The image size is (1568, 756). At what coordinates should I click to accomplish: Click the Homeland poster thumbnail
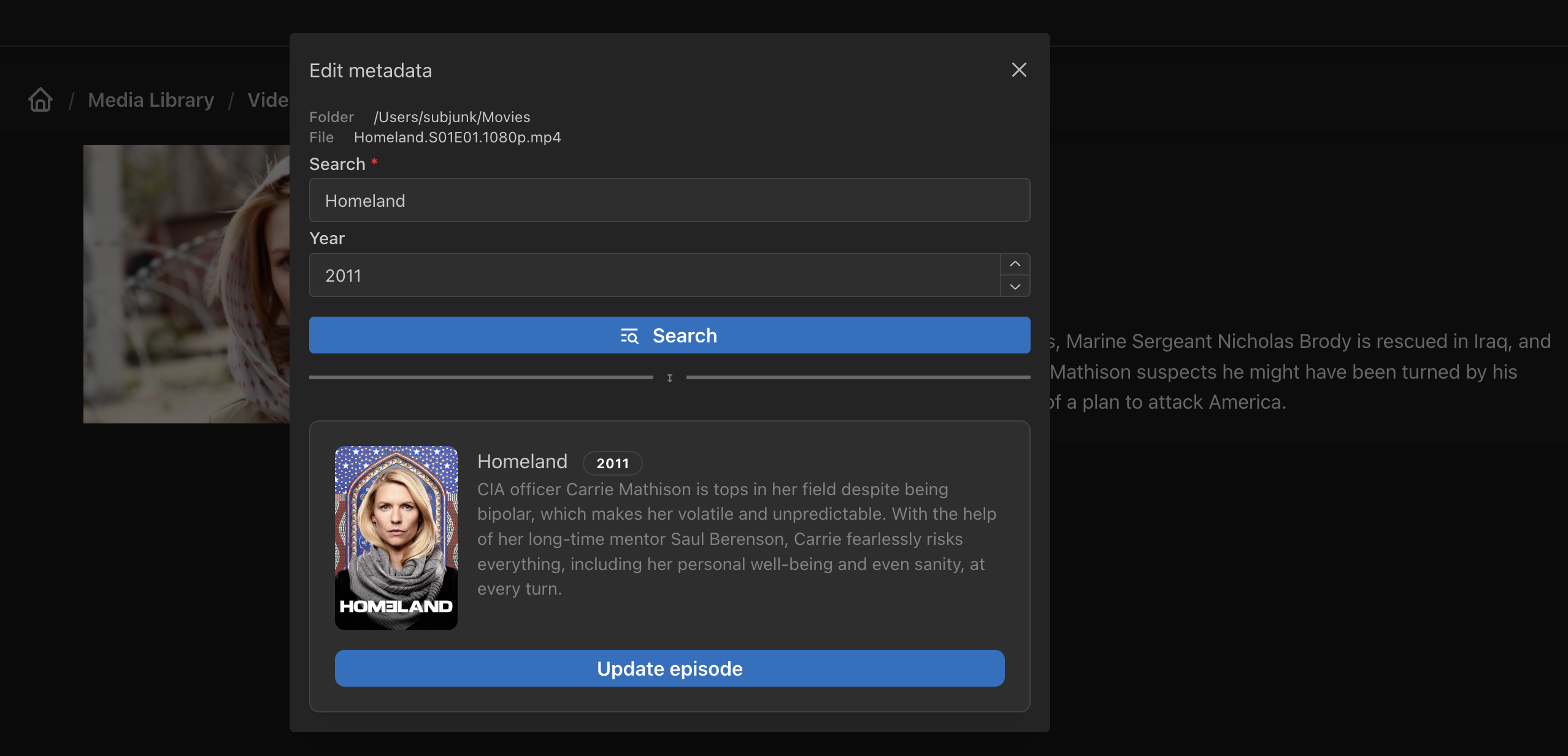tap(396, 537)
